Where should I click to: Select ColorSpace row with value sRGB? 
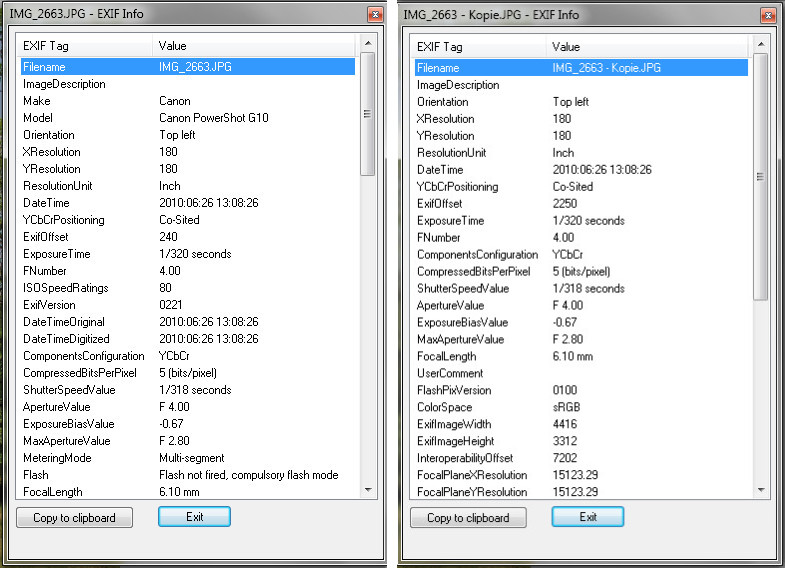coord(581,407)
